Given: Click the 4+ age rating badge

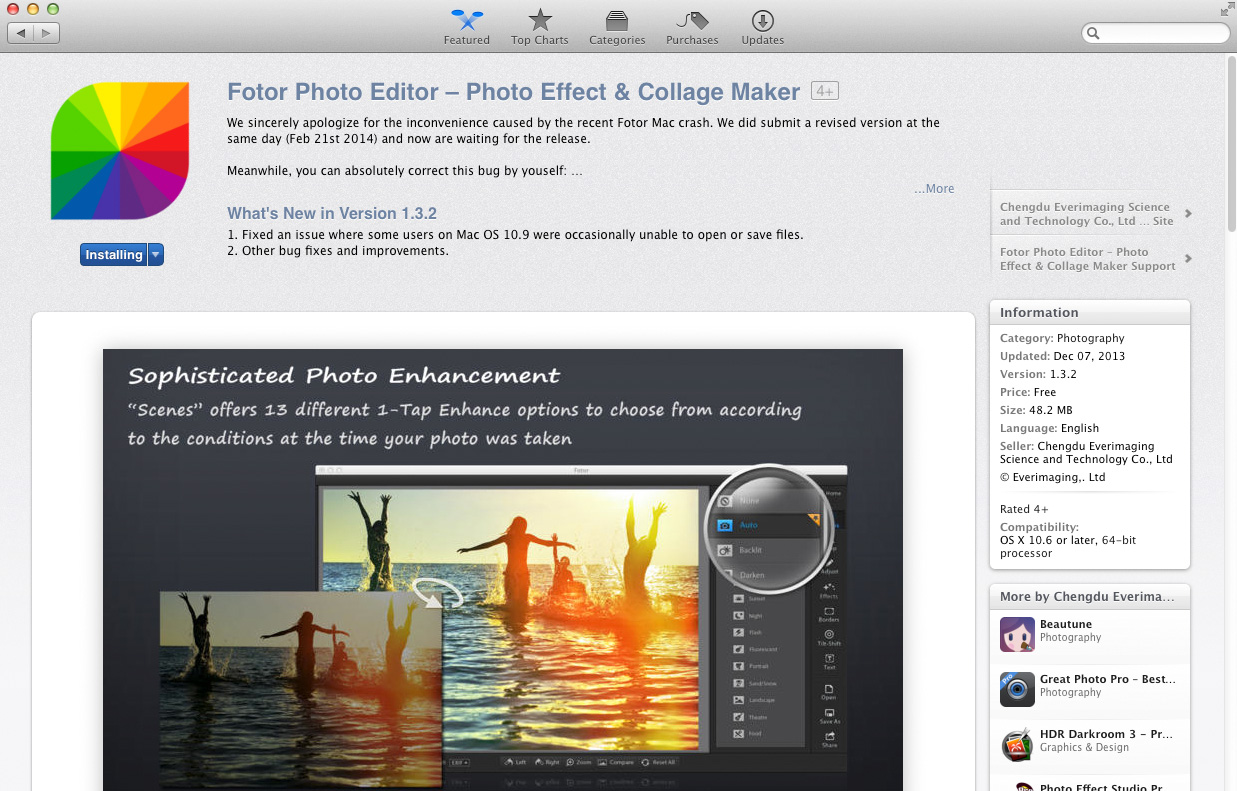Looking at the screenshot, I should [824, 92].
